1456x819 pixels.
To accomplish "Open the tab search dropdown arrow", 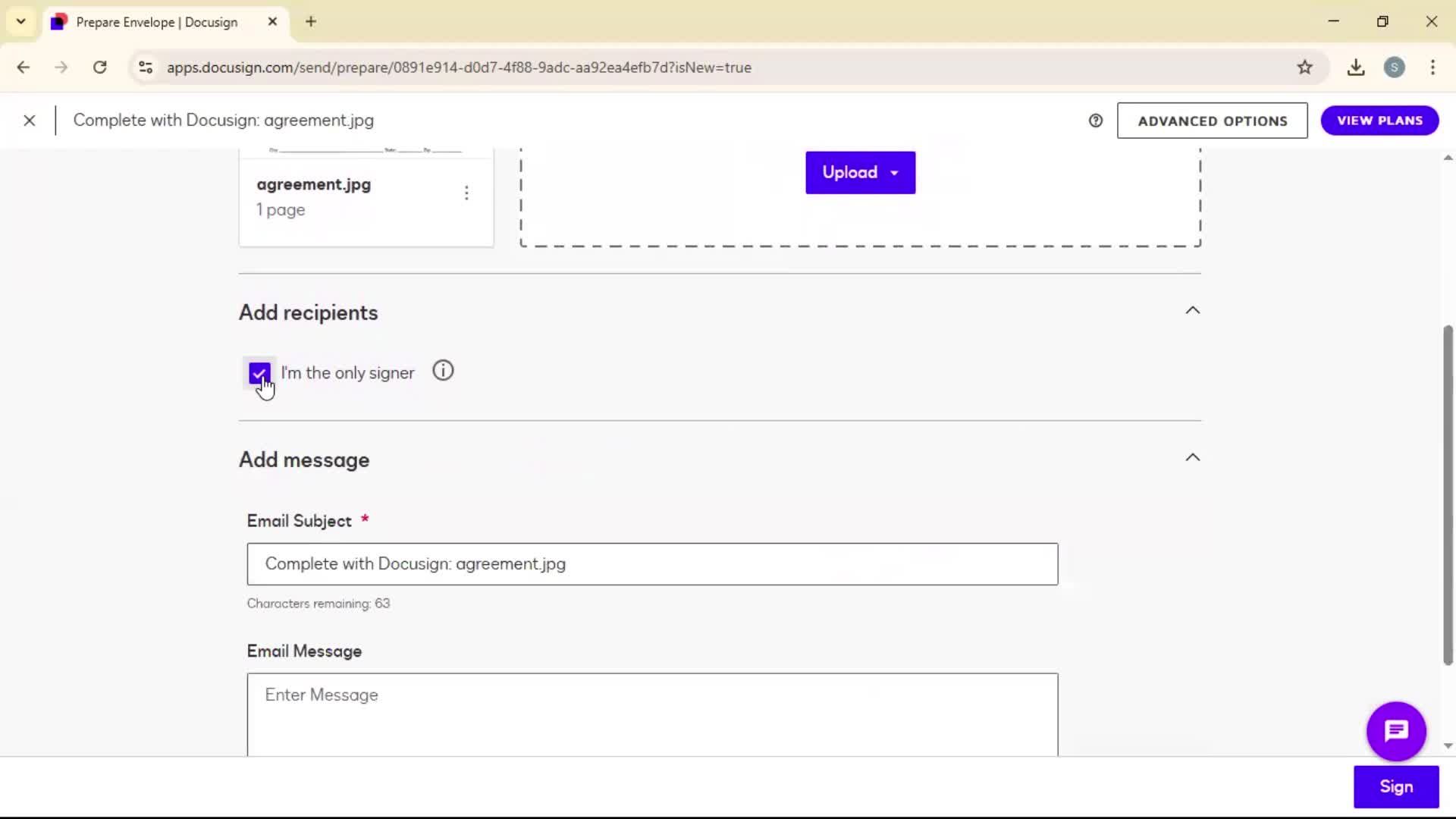I will pos(21,22).
